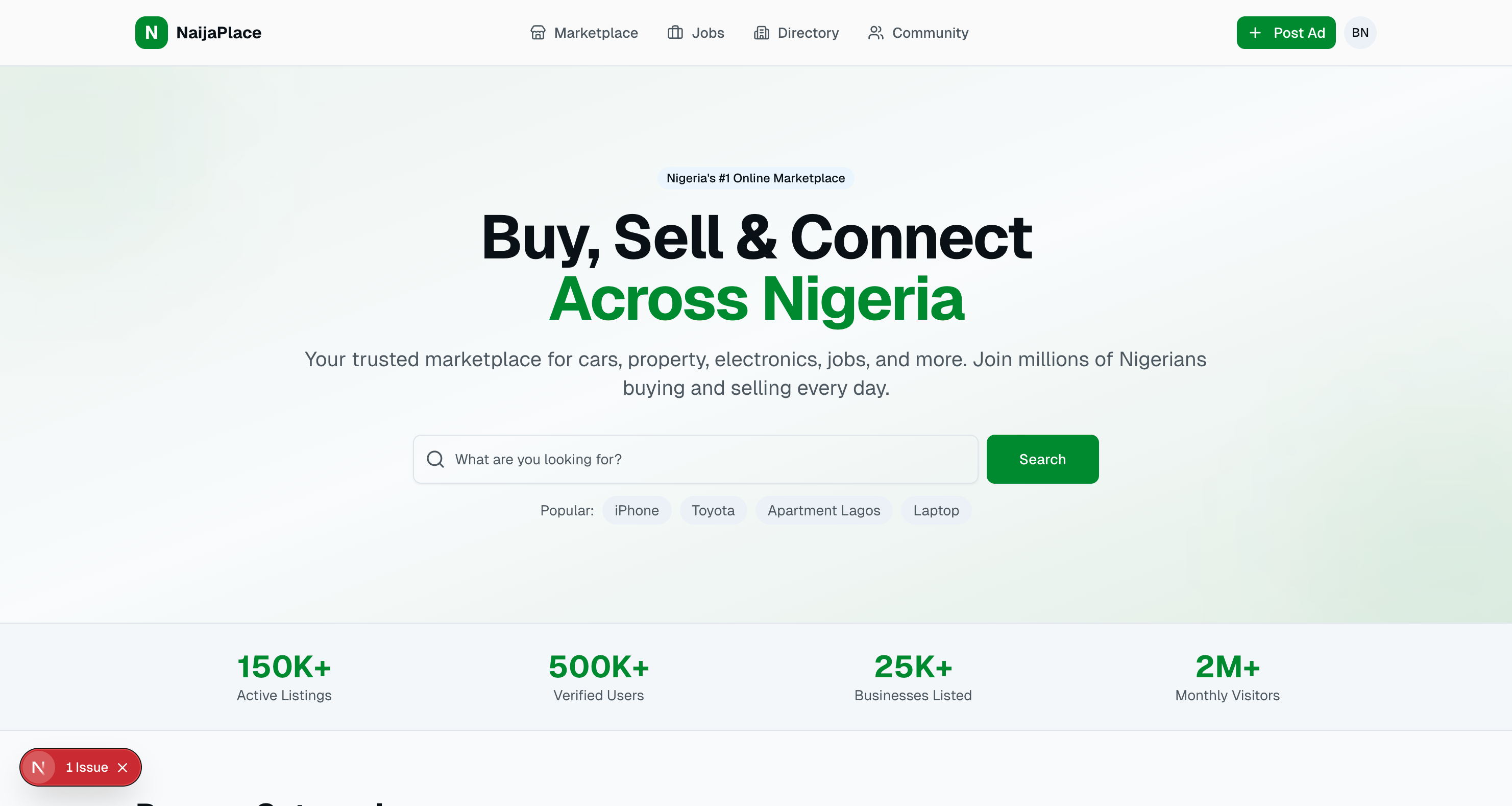Focus the 'What are you looking for?' field
Screen dimensions: 1512x806
(x=704, y=459)
